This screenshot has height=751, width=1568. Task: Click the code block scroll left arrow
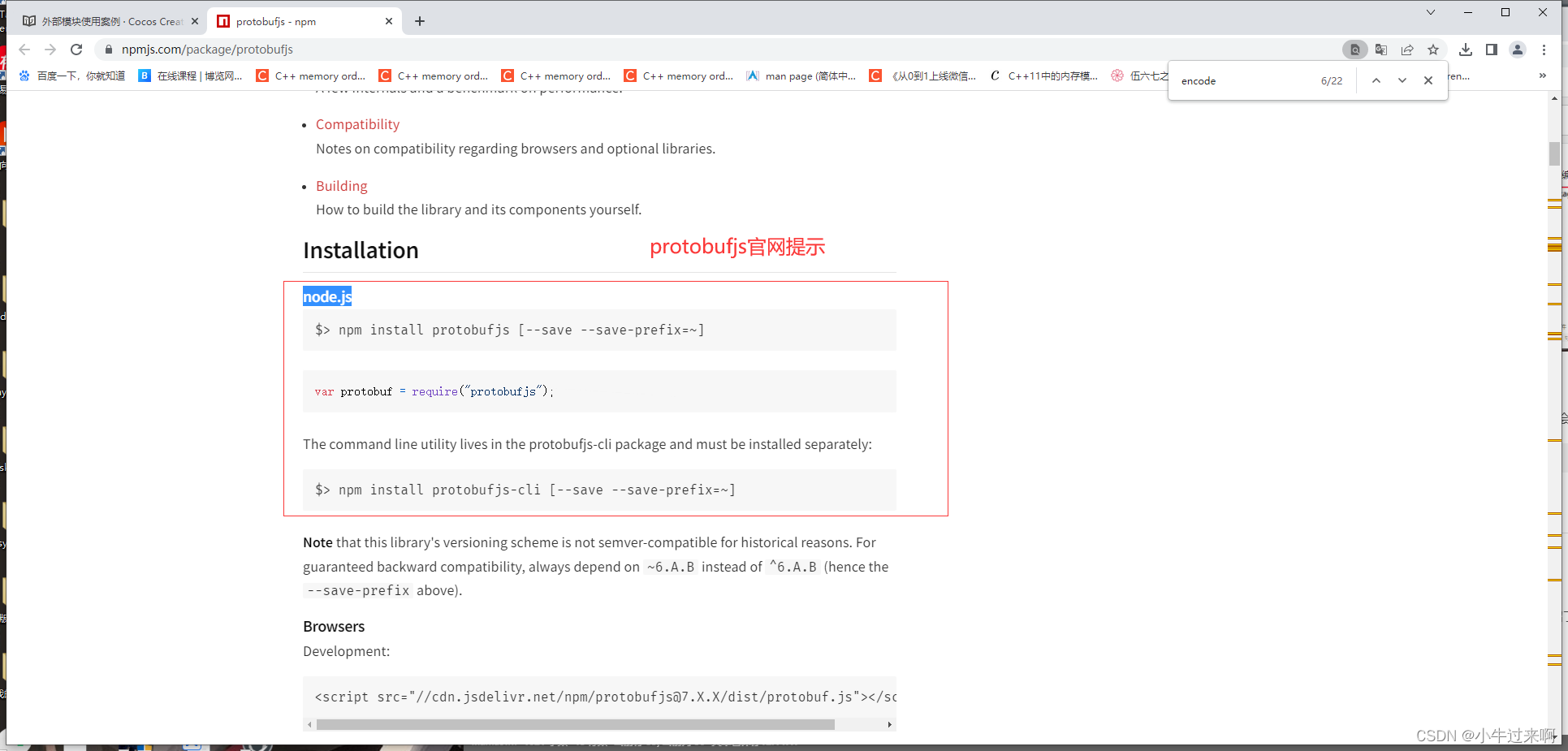309,724
